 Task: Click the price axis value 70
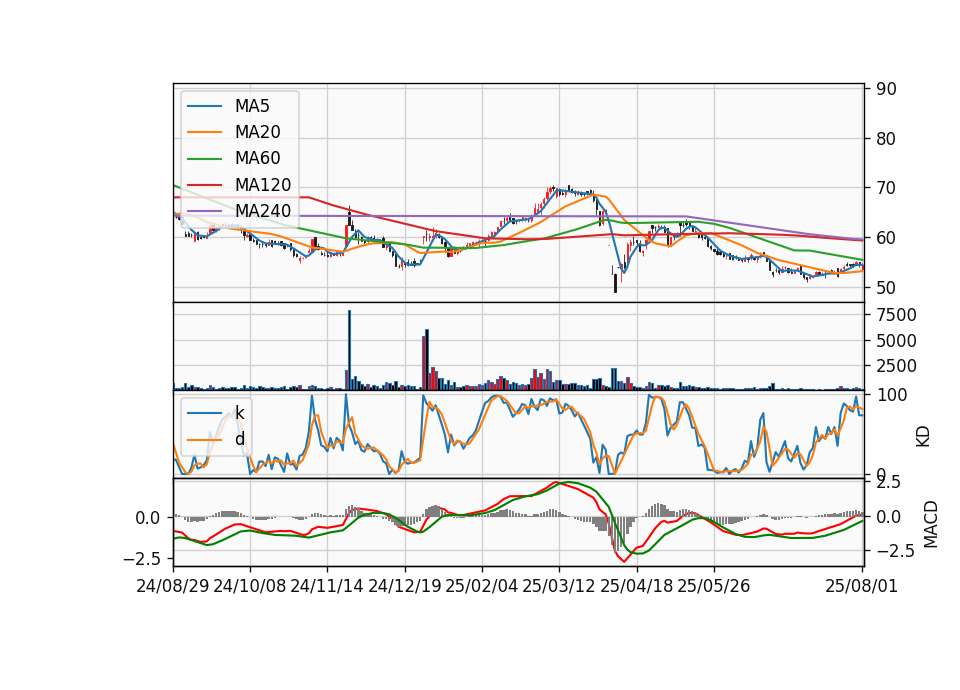click(x=886, y=188)
